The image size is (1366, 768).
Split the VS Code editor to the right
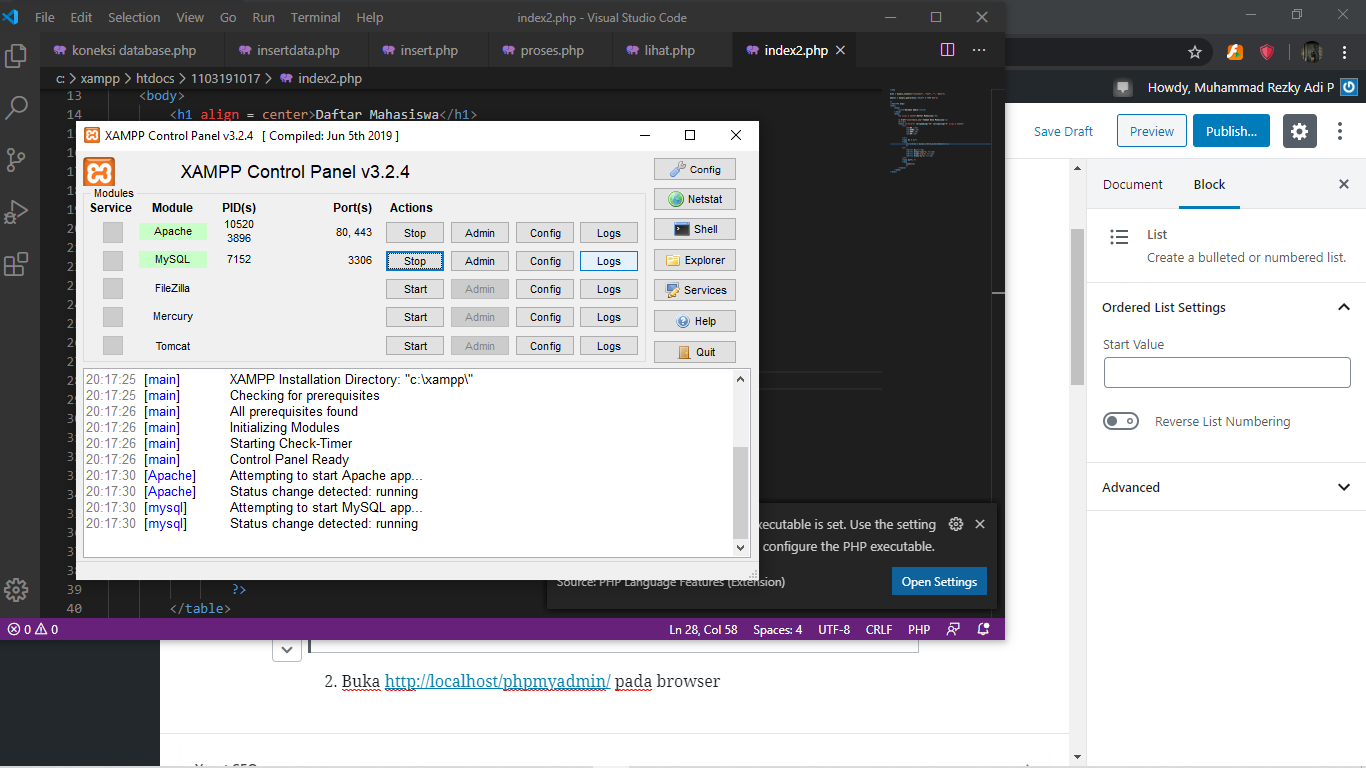[x=947, y=50]
